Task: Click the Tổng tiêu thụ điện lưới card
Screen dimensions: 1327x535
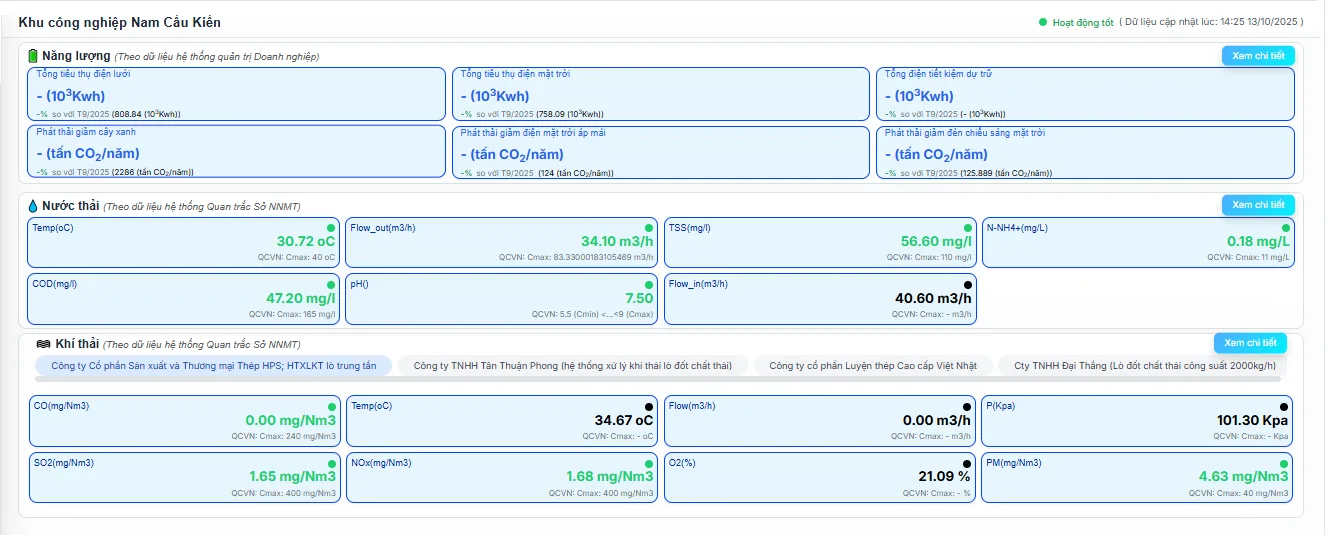Action: [236, 95]
